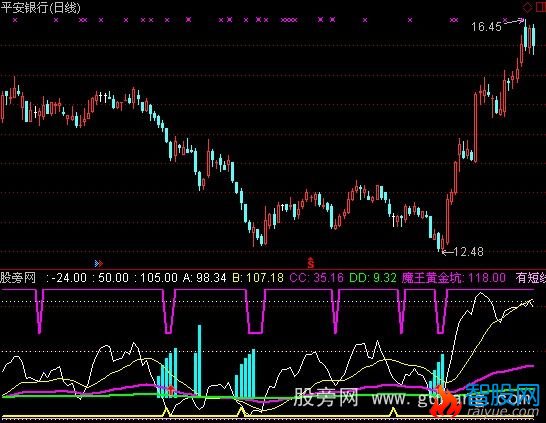Click the red diamond icon at top right
Image resolution: width=546 pixels, height=423 pixels.
pyautogui.click(x=529, y=7)
